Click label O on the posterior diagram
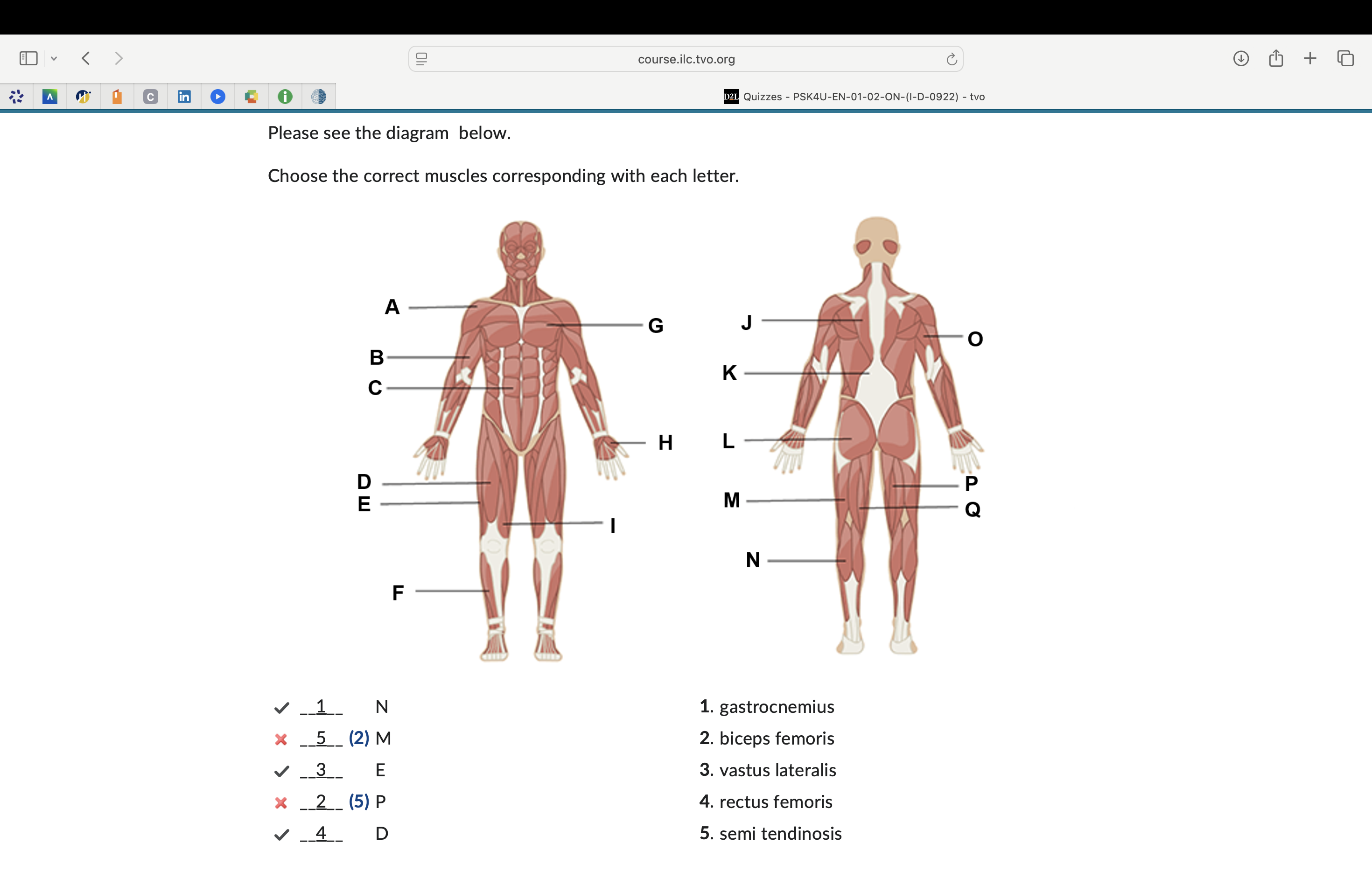The image size is (1372, 892). [975, 339]
